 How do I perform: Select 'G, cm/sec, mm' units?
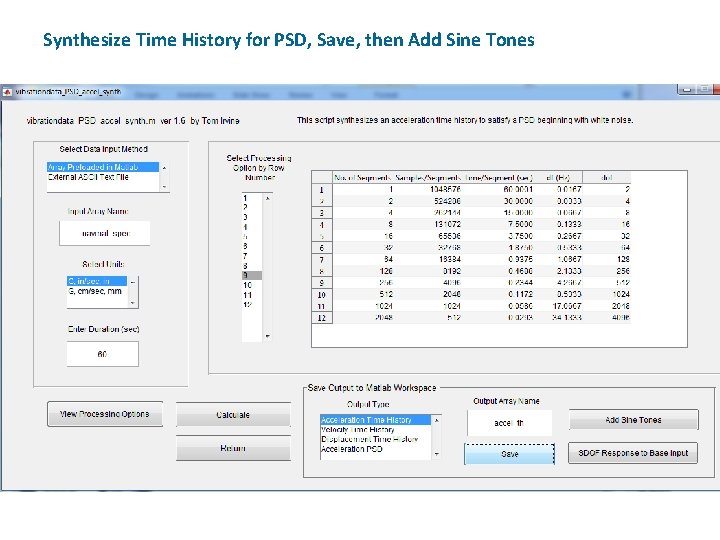pos(97,291)
